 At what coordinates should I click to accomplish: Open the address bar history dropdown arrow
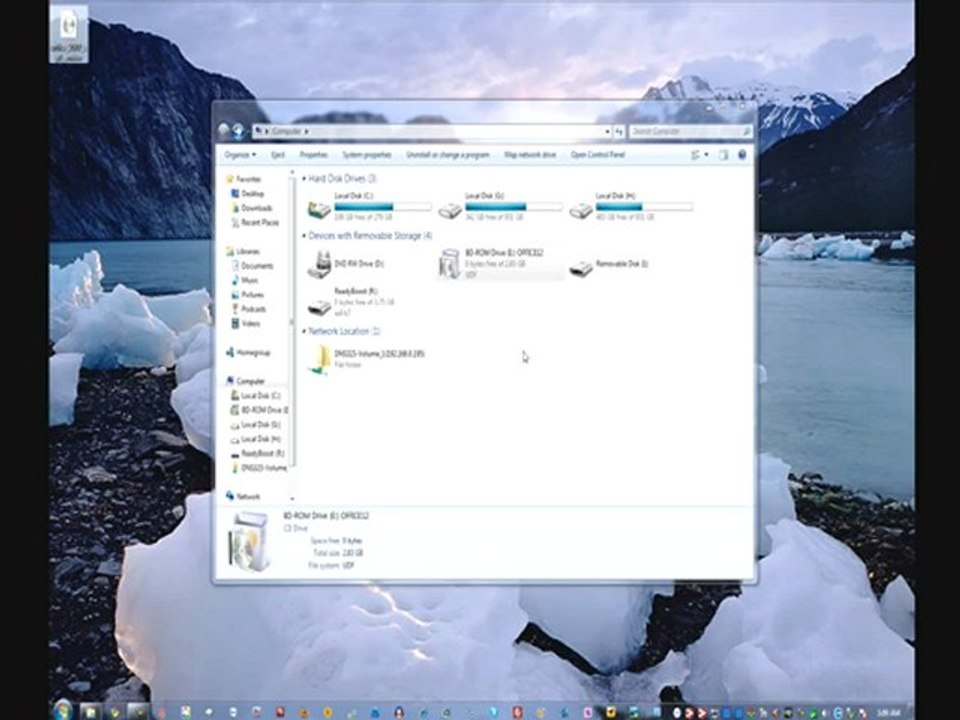click(607, 131)
